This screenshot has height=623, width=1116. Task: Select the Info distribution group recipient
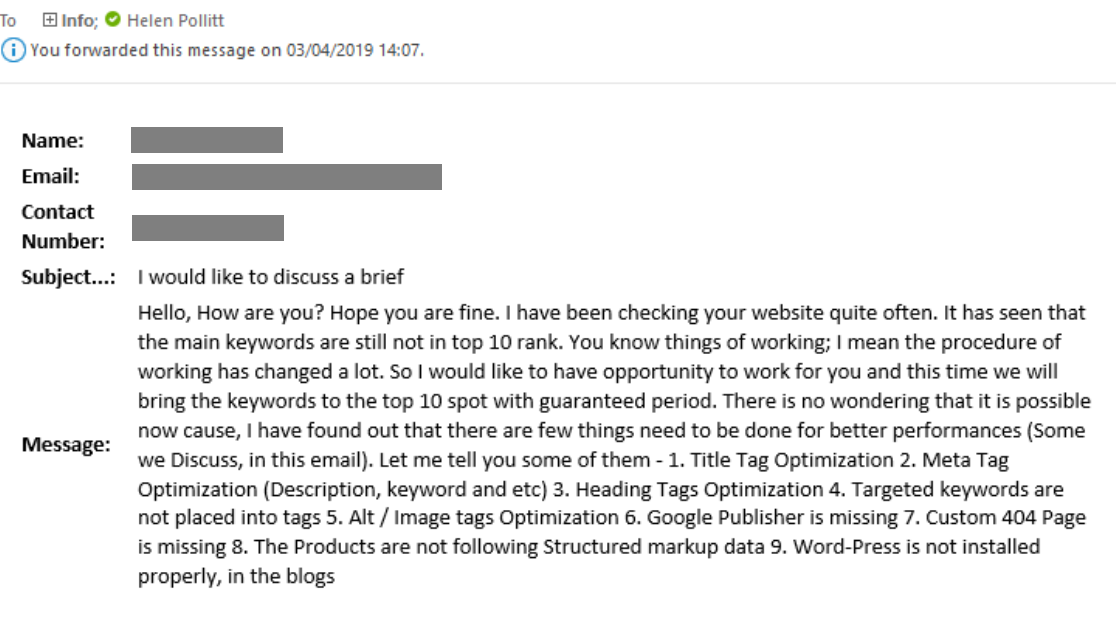point(76,18)
